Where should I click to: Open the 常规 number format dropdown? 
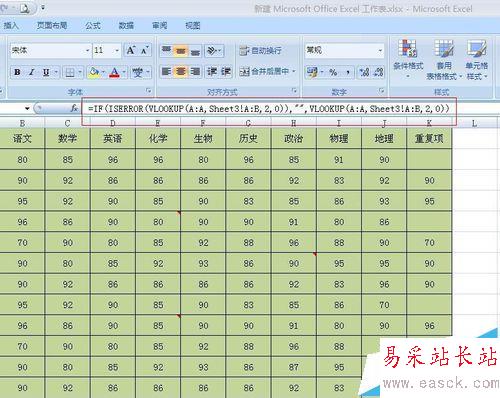click(380, 51)
